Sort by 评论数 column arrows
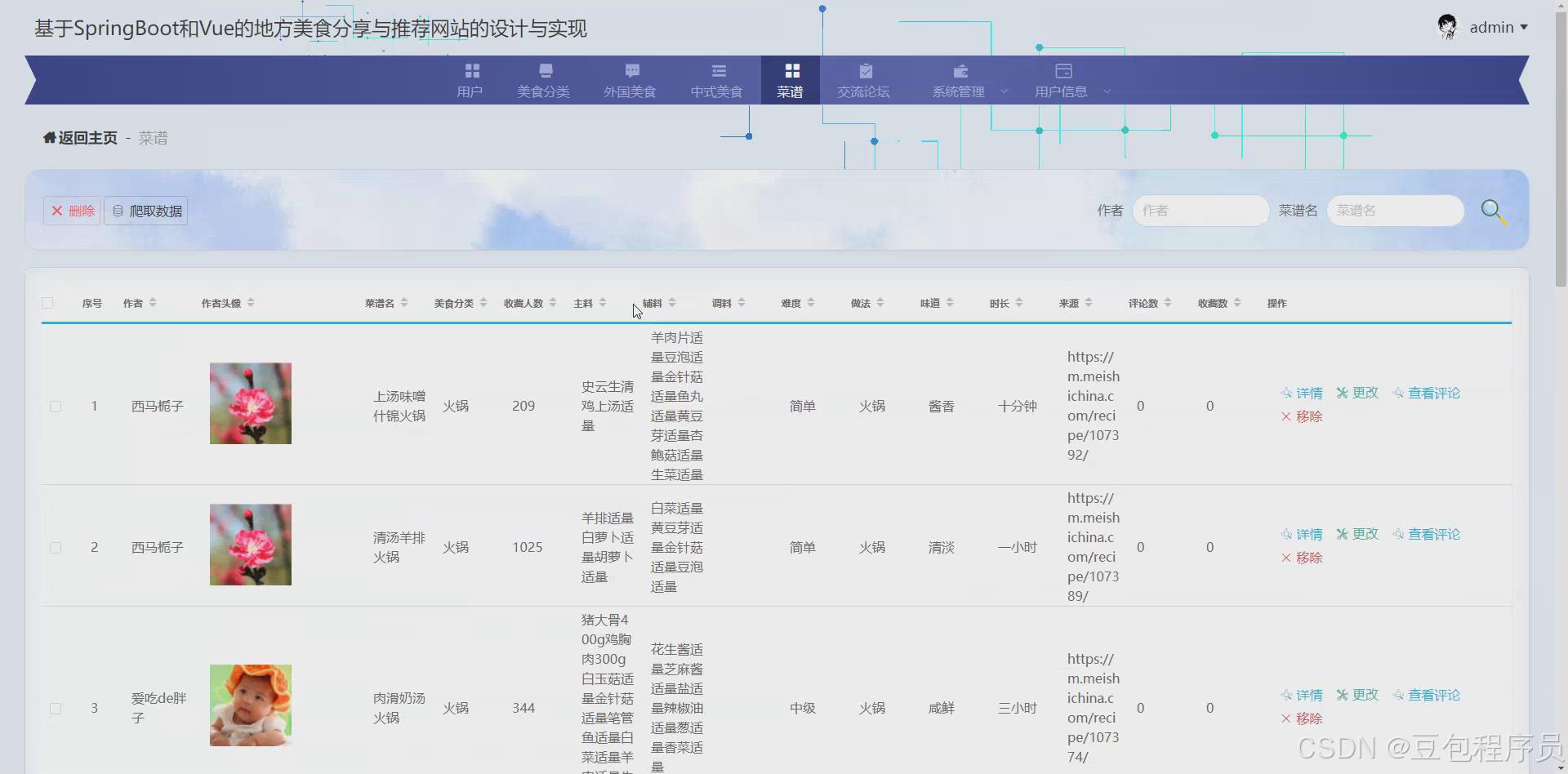 pyautogui.click(x=1168, y=303)
